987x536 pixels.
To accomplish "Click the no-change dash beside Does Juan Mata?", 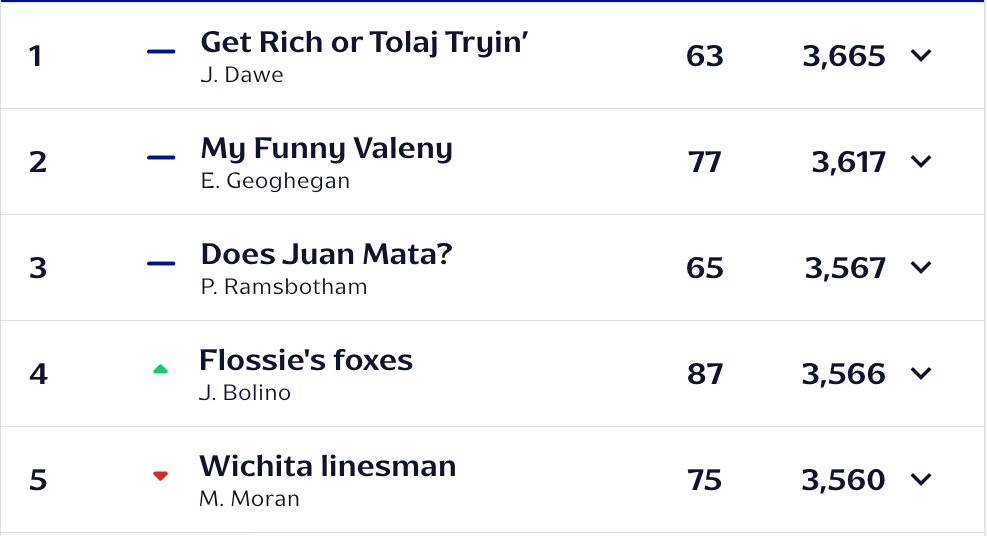I will coord(161,264).
